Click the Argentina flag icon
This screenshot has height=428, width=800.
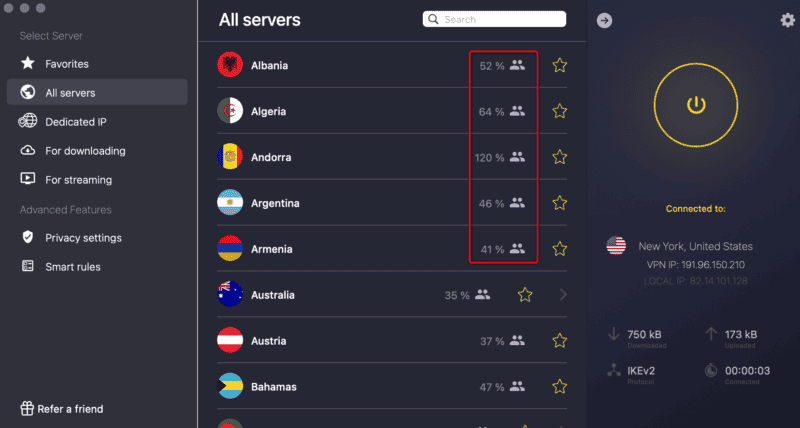[x=230, y=203]
